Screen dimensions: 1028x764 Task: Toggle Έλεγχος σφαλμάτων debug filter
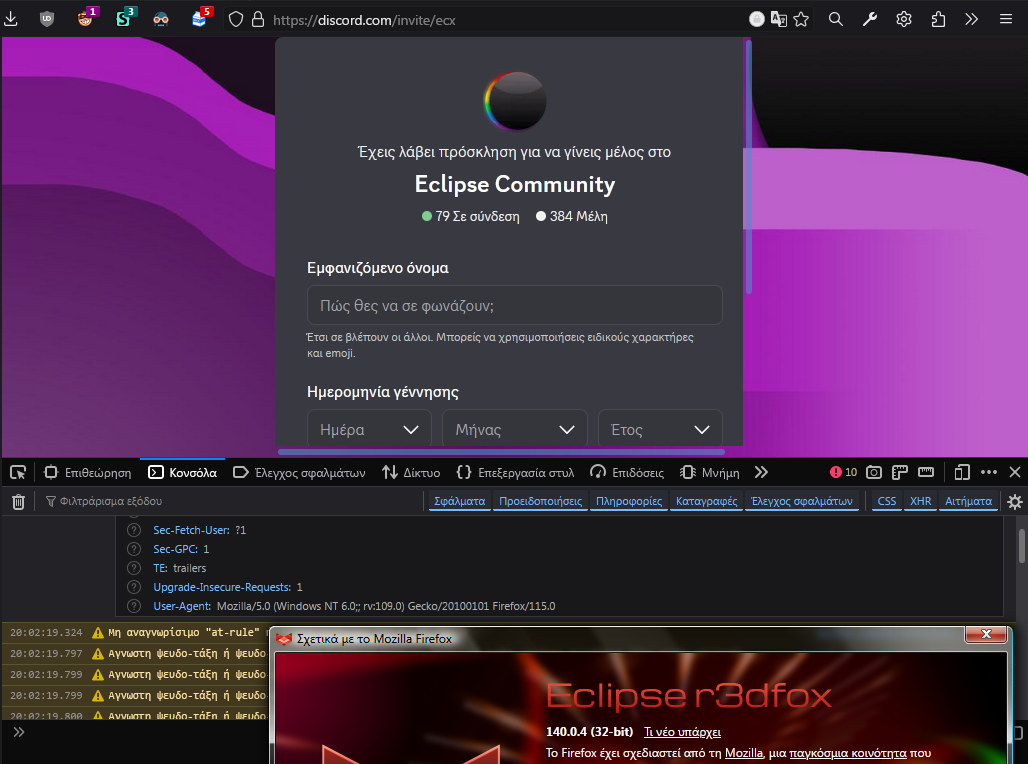point(801,501)
